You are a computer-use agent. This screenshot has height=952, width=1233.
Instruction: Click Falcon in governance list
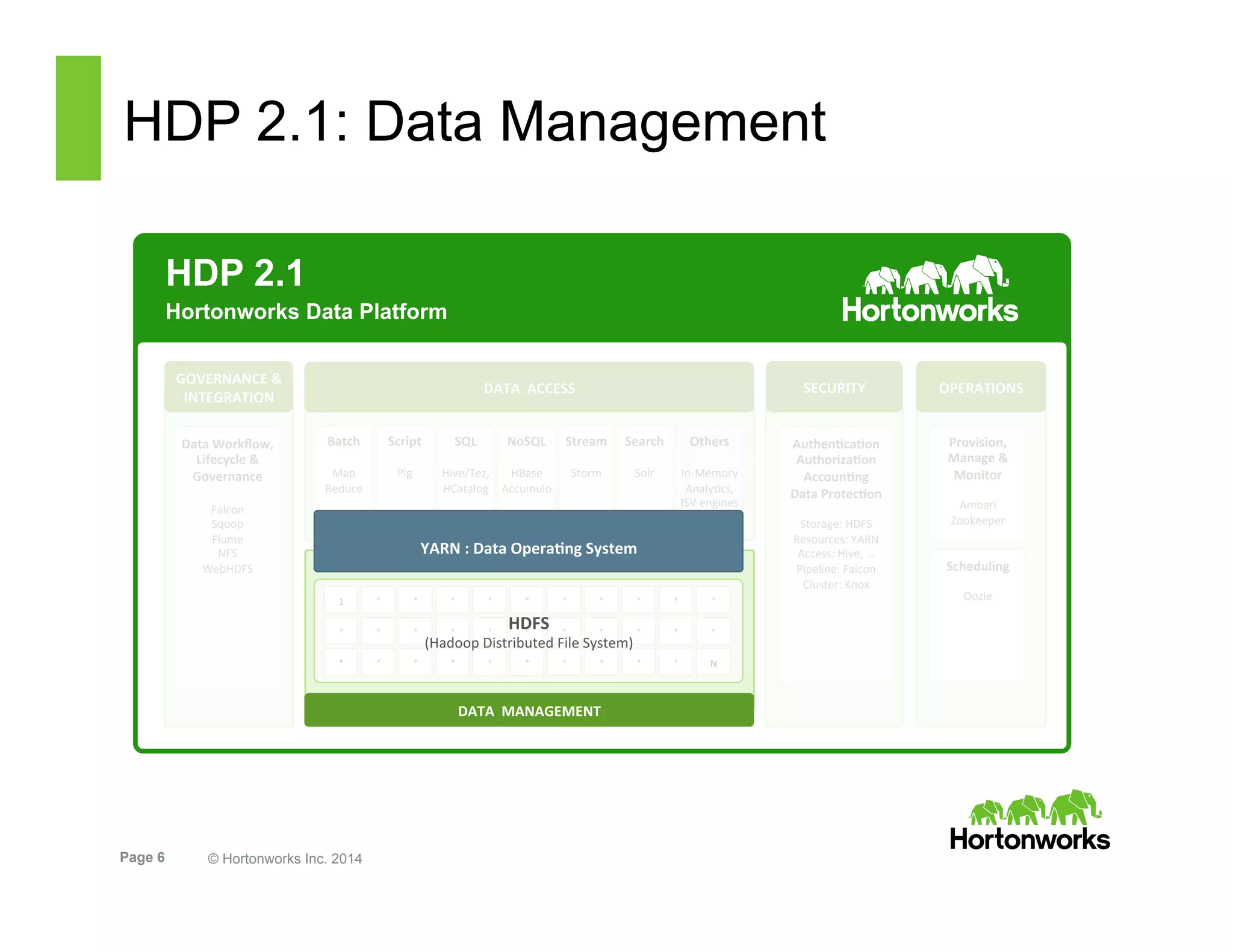pos(228,509)
